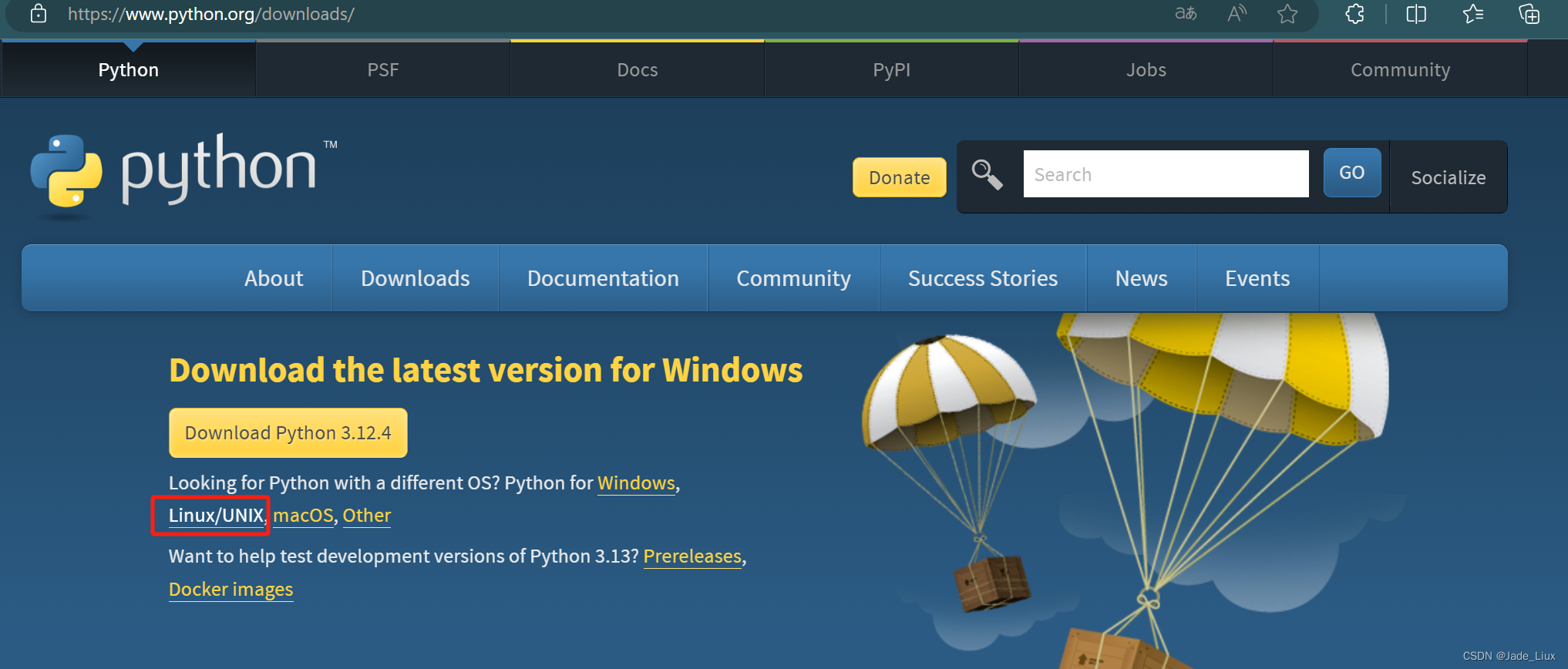
Task: Follow the Other OS link
Action: click(367, 516)
